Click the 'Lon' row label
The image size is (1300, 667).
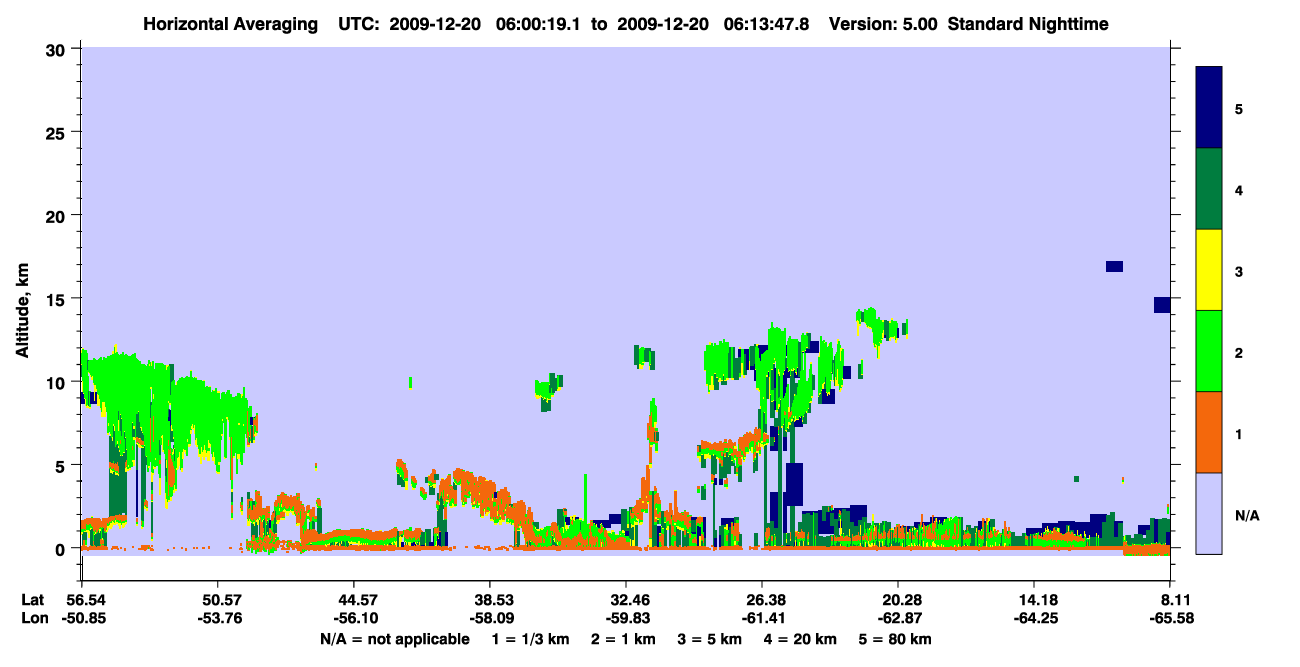click(x=34, y=618)
